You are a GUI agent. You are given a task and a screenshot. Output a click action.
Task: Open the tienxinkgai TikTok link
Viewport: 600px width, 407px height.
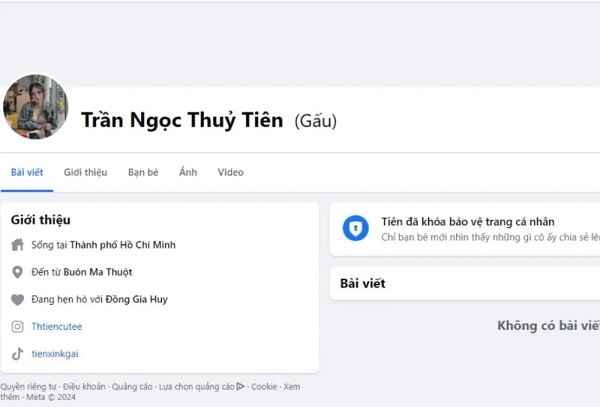coord(54,354)
